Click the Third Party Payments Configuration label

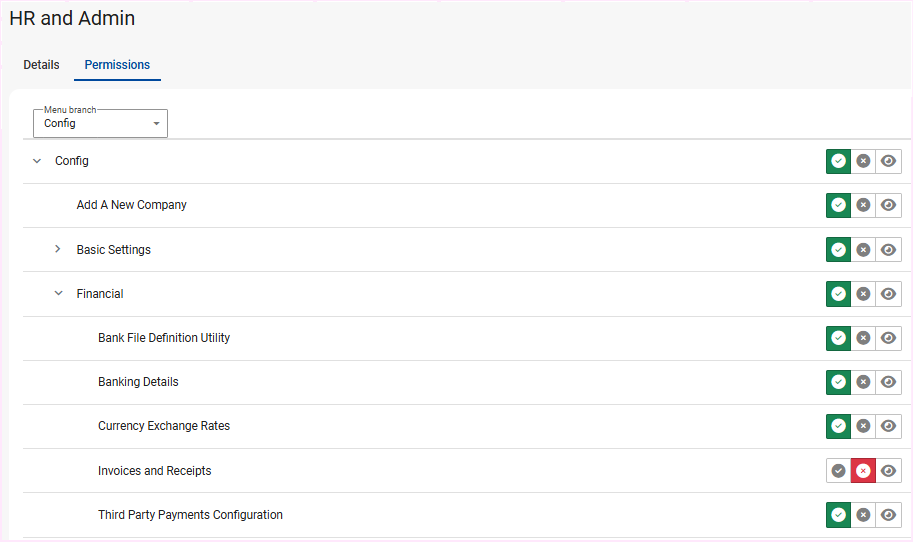pyautogui.click(x=190, y=515)
